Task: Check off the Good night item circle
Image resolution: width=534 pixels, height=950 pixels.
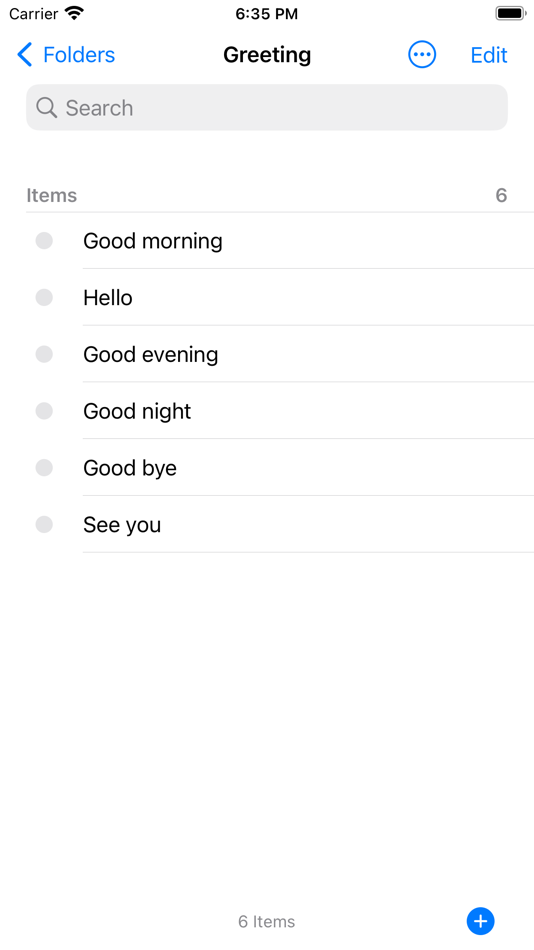Action: tap(44, 411)
